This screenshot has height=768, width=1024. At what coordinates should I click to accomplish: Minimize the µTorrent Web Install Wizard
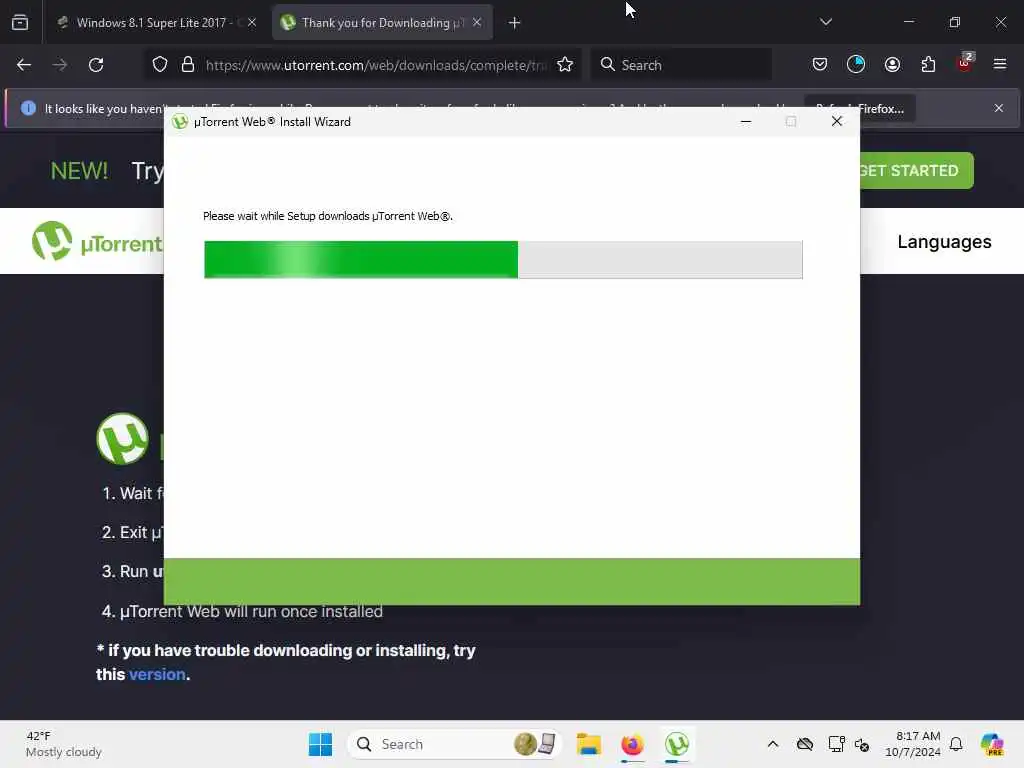click(x=746, y=121)
